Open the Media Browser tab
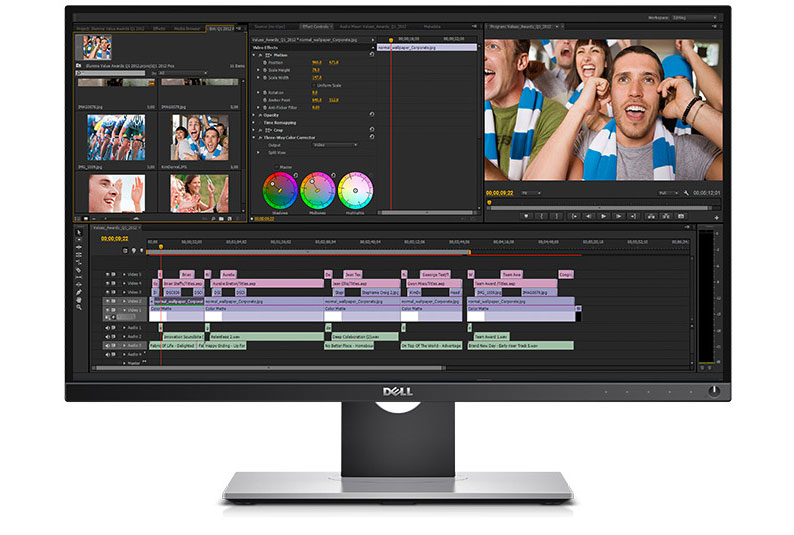Viewport: 794px width, 535px height. (x=187, y=28)
